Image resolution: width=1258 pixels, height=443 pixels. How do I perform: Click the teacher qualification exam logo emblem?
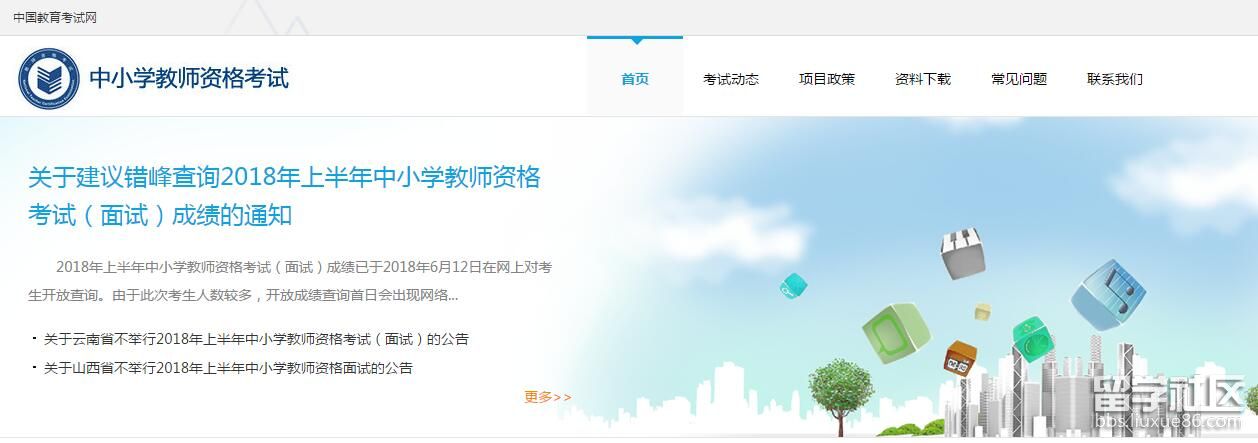tap(47, 79)
